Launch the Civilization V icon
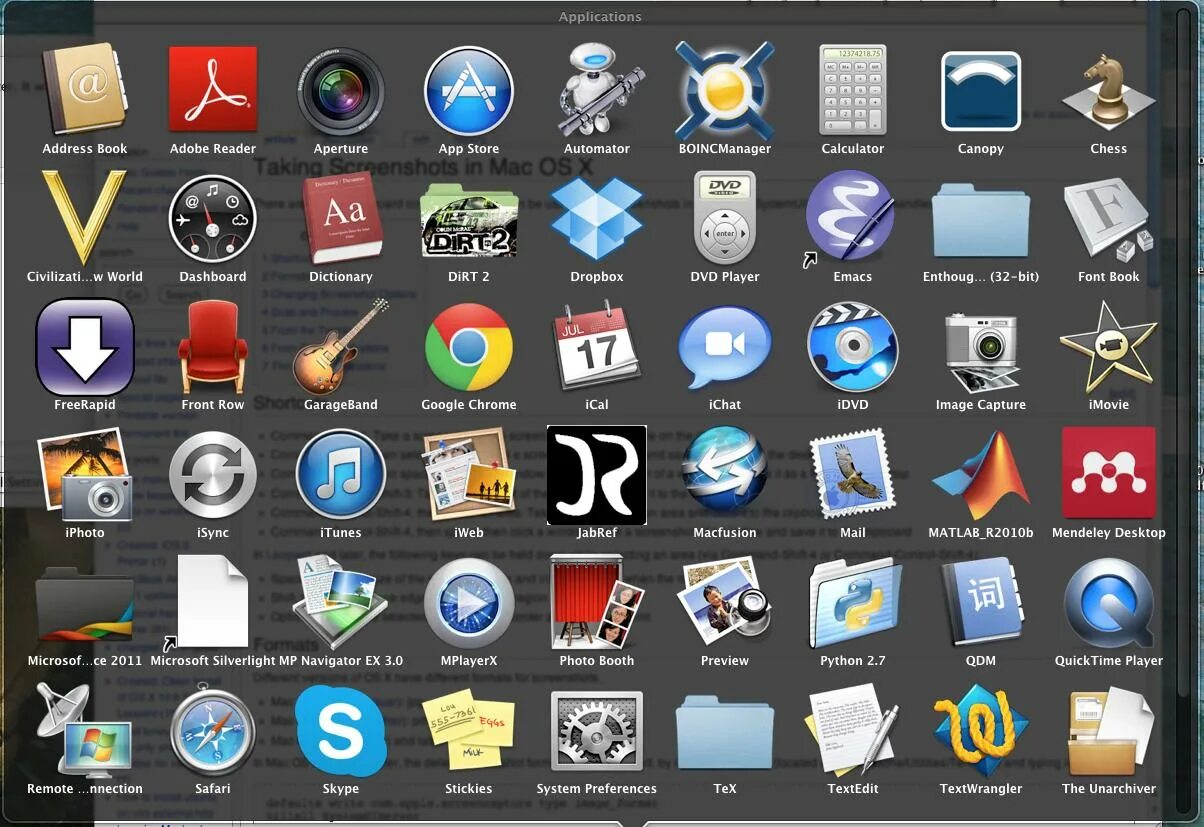The image size is (1204, 827). 85,217
